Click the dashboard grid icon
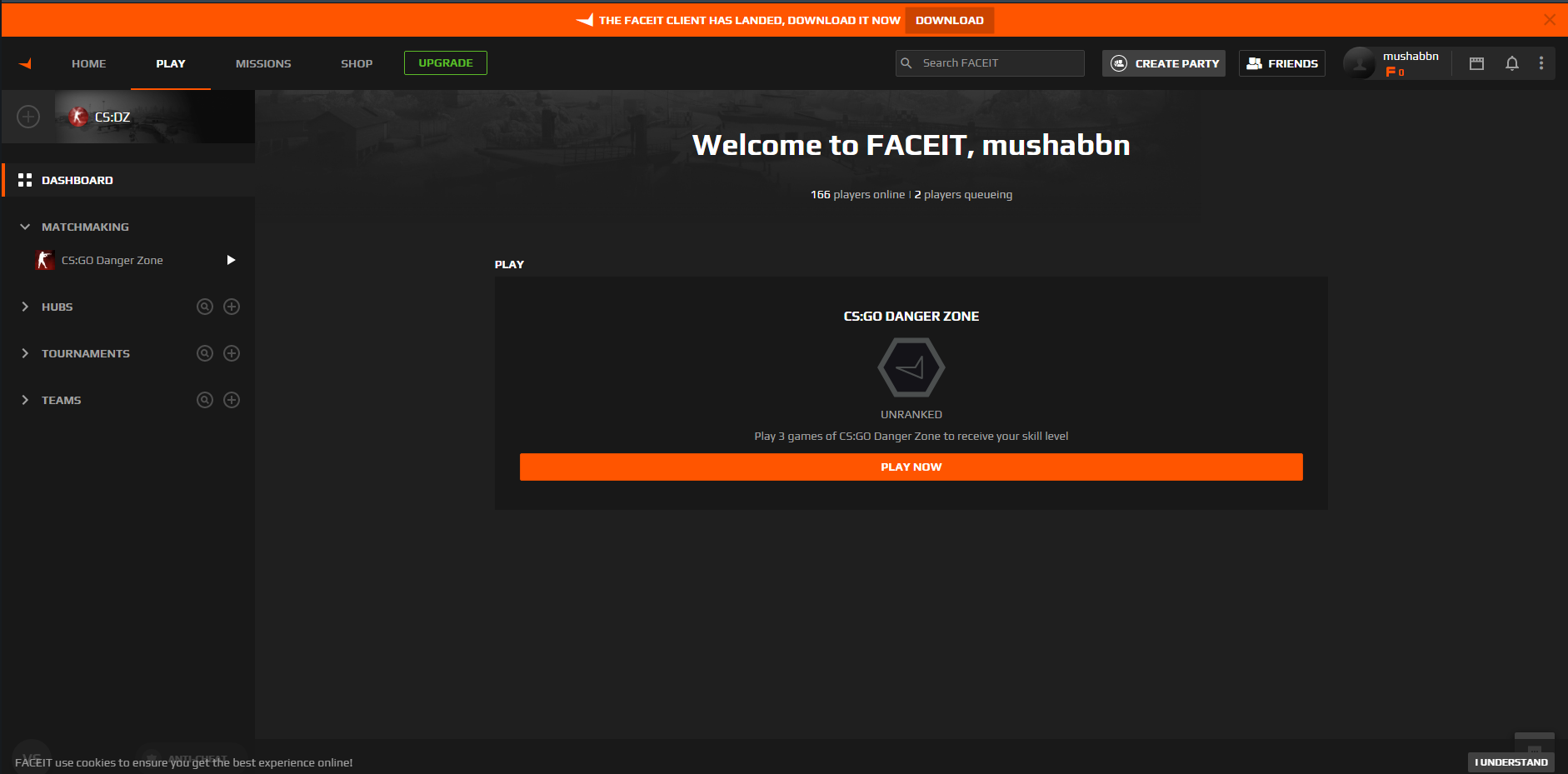The height and width of the screenshot is (774, 1568). [25, 180]
